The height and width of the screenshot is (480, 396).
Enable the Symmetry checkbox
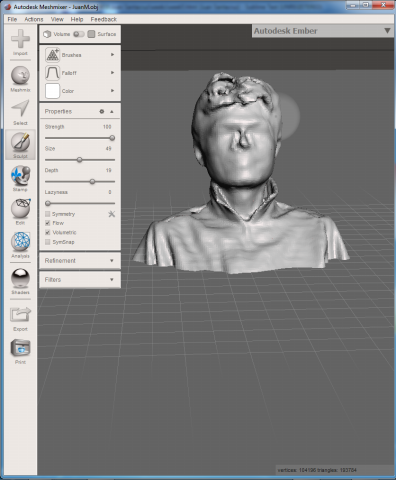pos(48,214)
